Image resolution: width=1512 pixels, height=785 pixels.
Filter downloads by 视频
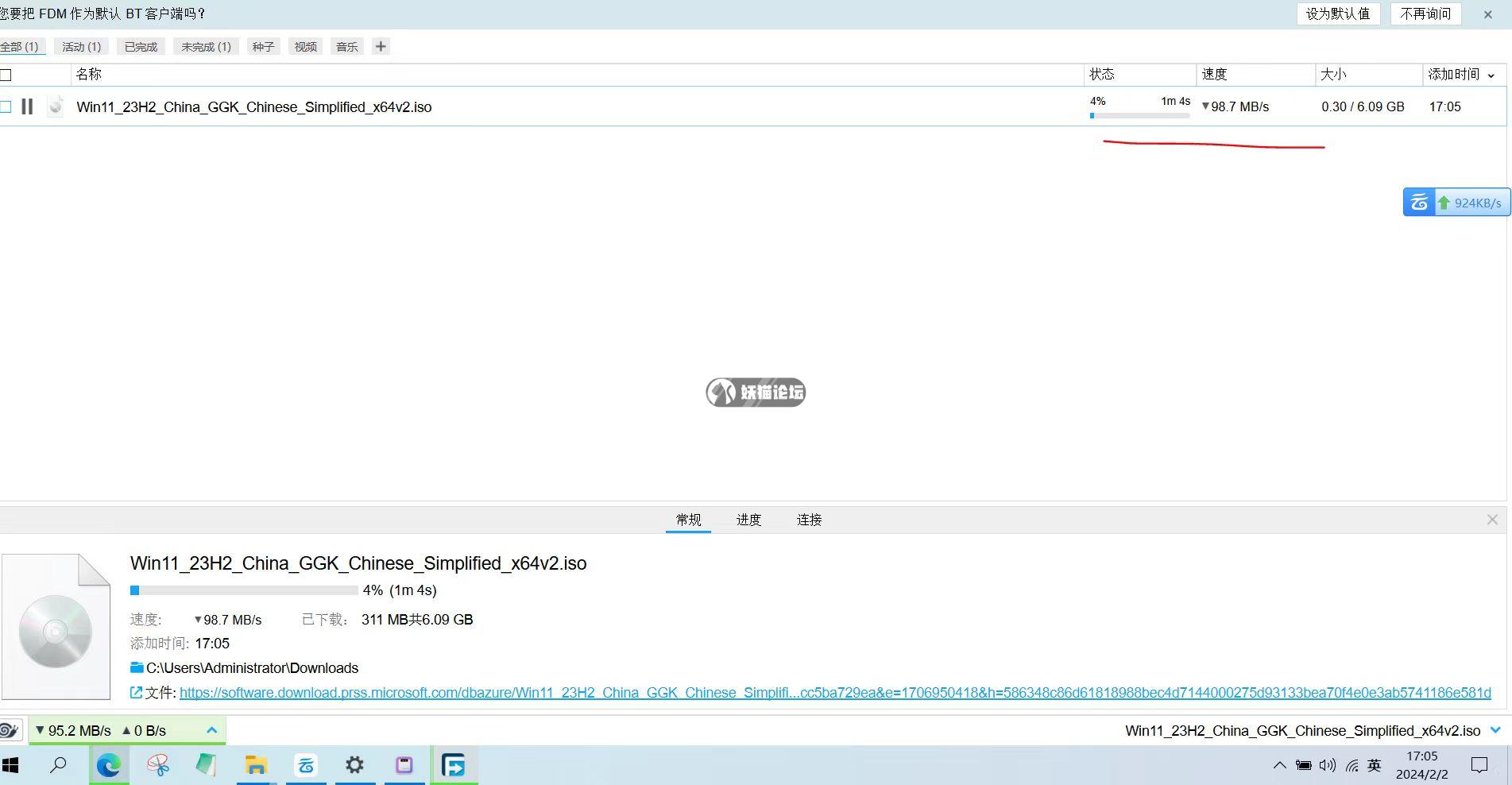tap(305, 47)
